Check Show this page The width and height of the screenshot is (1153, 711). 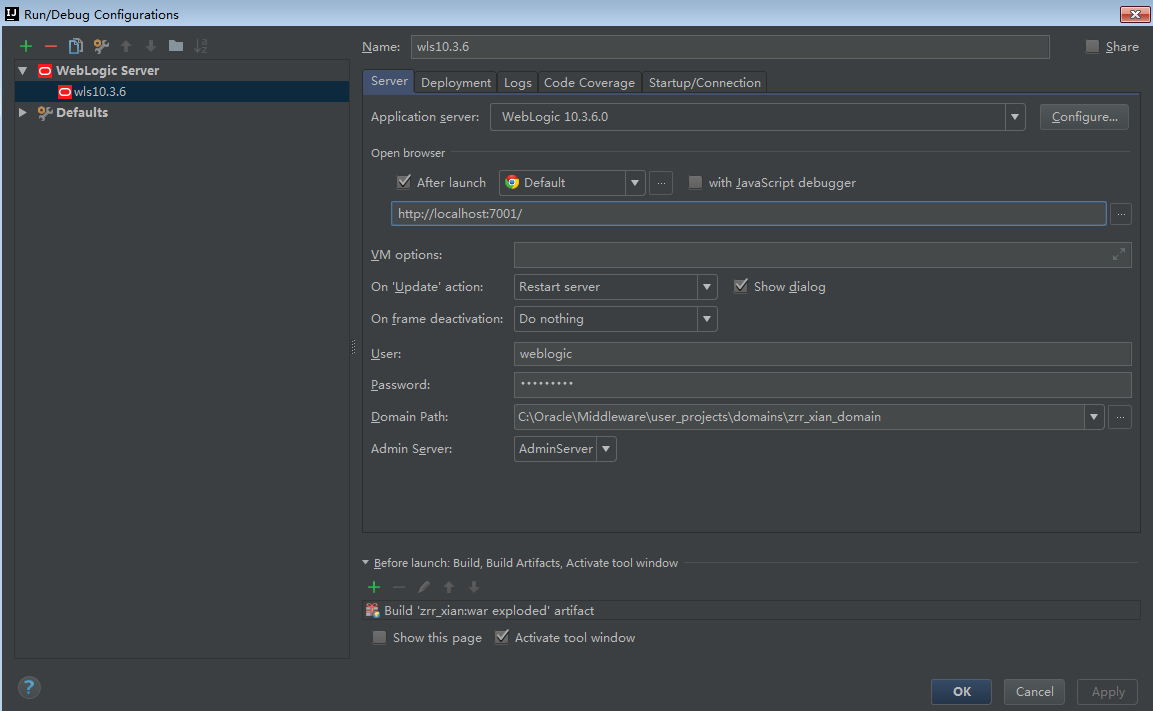[379, 637]
